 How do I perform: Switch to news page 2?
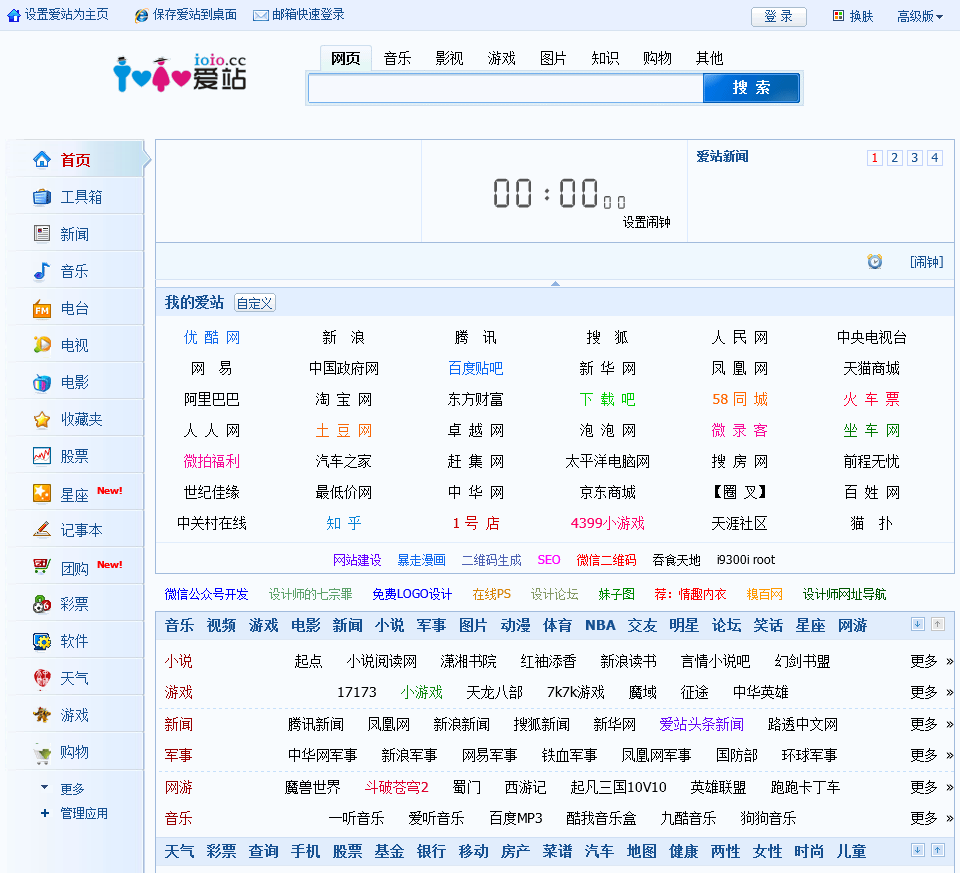(895, 158)
